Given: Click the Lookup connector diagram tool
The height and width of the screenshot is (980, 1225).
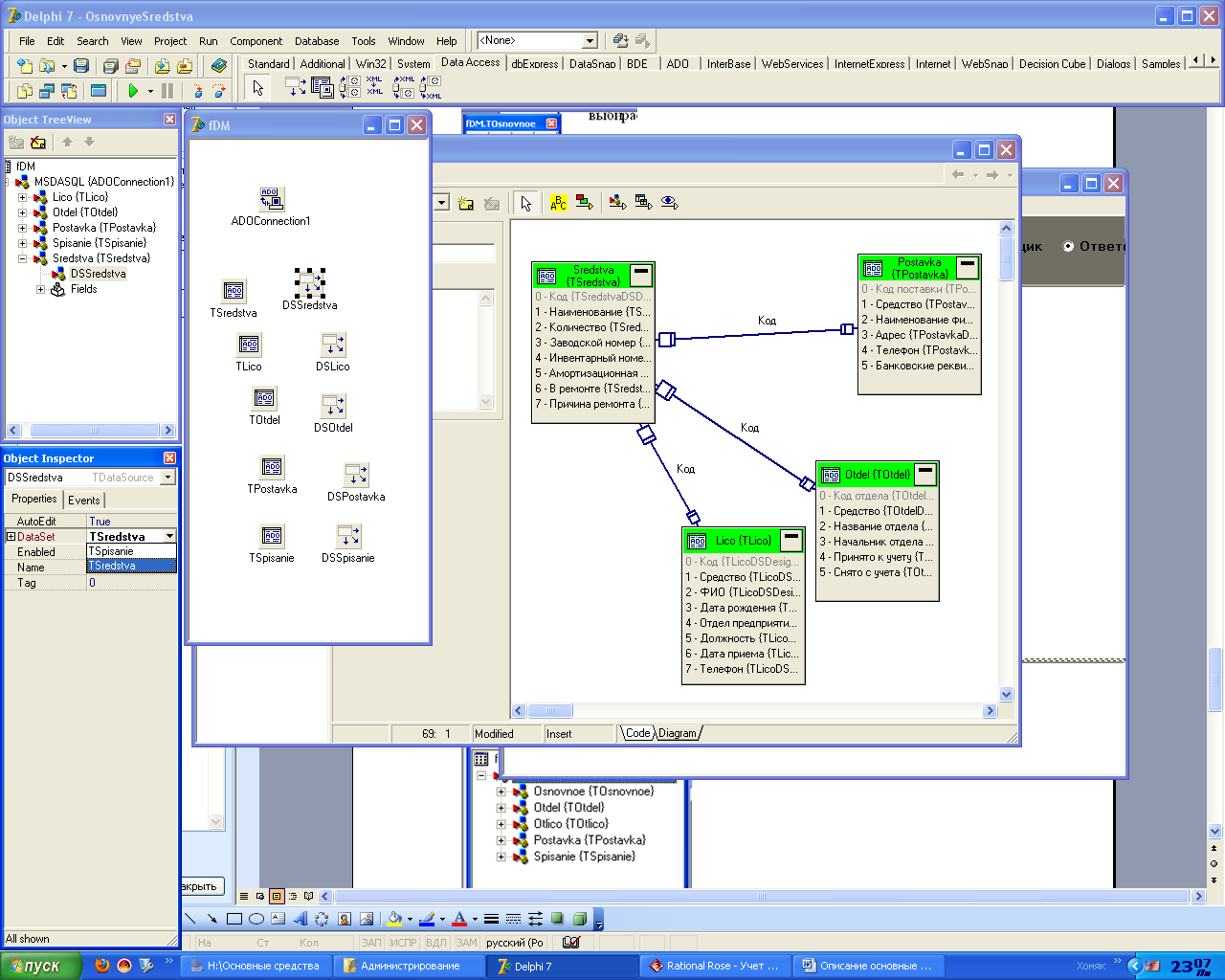Looking at the screenshot, I should [669, 203].
